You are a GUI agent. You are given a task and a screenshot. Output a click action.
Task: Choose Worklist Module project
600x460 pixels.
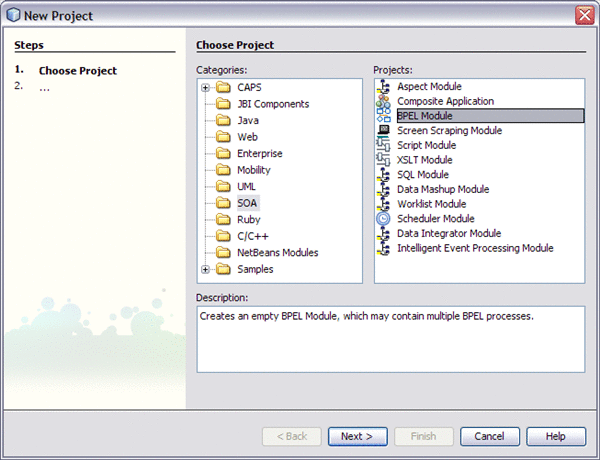(432, 204)
